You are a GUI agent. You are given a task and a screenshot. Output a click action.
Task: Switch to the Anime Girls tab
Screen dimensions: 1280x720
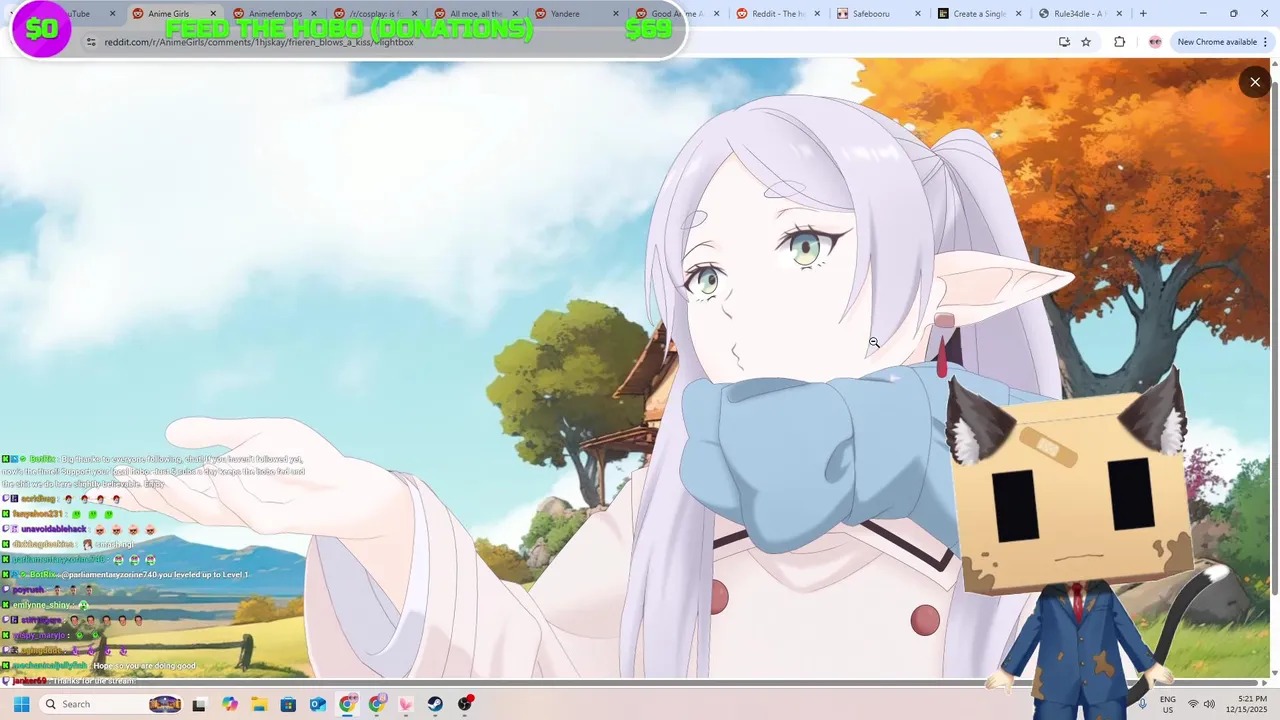pos(175,14)
